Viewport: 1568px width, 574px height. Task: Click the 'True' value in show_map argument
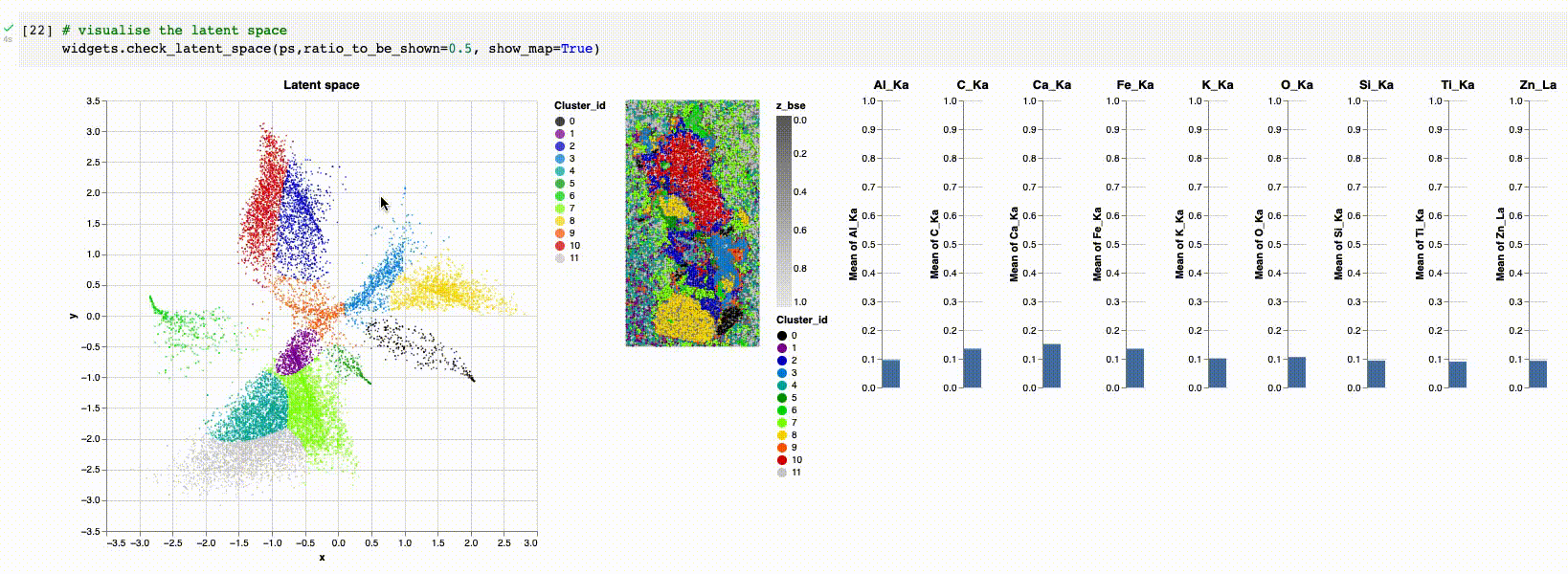pyautogui.click(x=576, y=48)
